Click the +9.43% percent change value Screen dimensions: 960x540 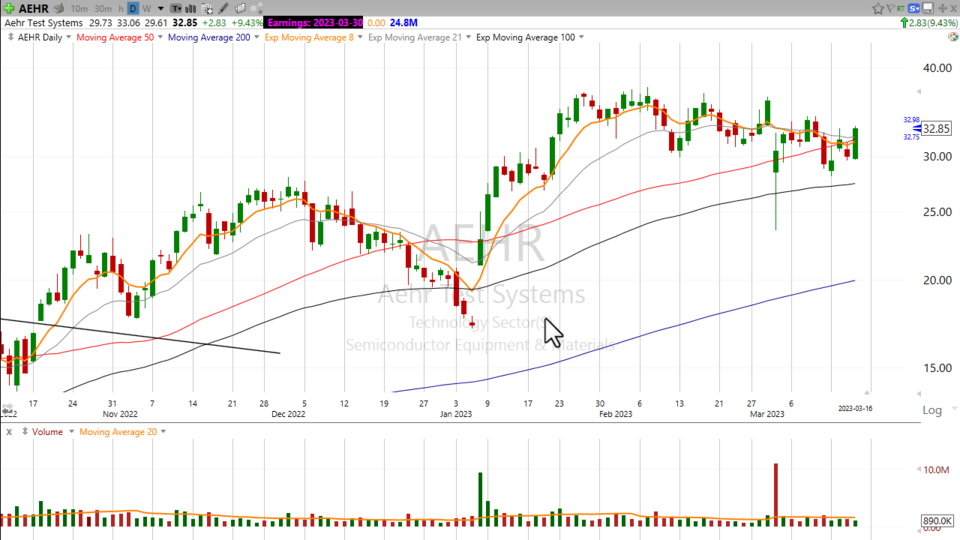pos(247,23)
